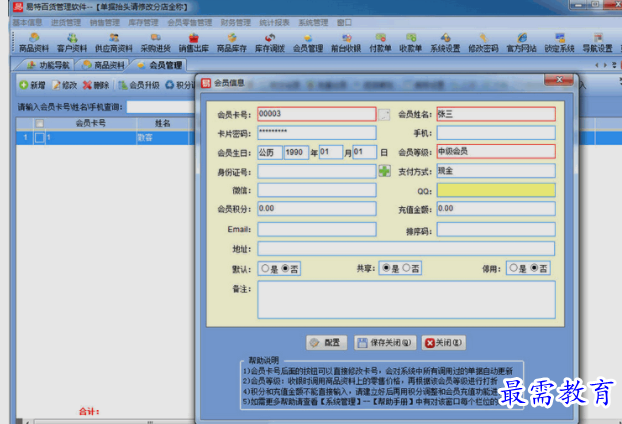Click 锁定系统 toolbar icon
Viewport: 622px width, 424px height.
[x=559, y=43]
